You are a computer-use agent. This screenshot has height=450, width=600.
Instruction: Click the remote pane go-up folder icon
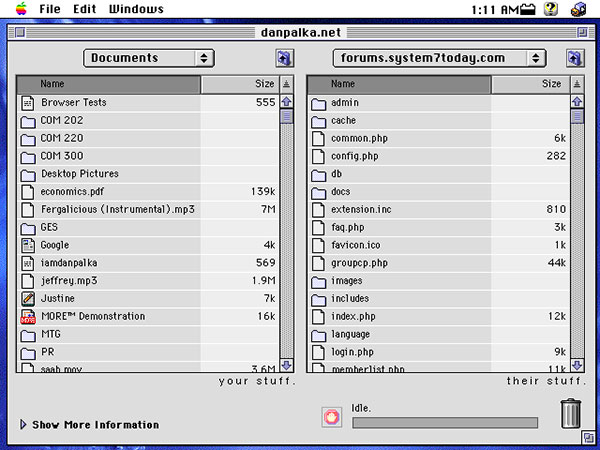[574, 58]
